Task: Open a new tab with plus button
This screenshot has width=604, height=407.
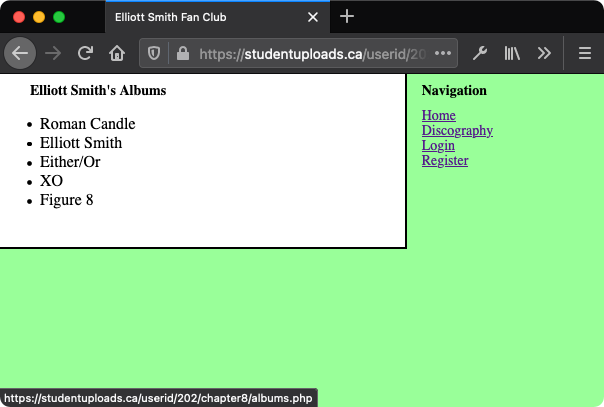Action: [347, 17]
